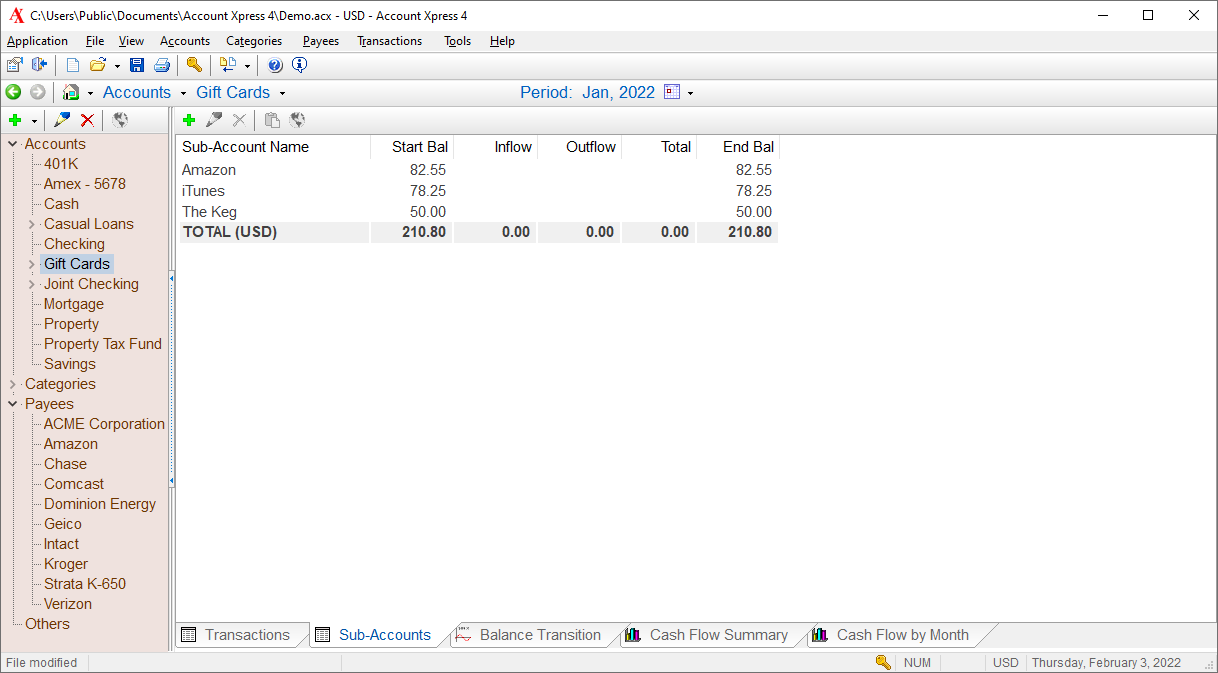Expand the Casual Loans tree node
This screenshot has height=673, width=1218.
(x=32, y=224)
